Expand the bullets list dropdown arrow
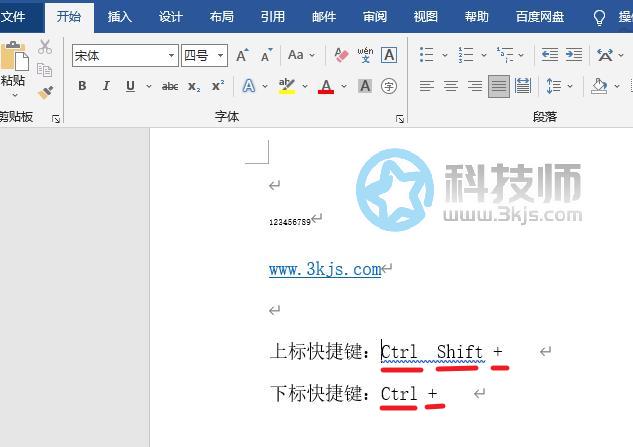Image resolution: width=633 pixels, height=447 pixels. [x=444, y=55]
